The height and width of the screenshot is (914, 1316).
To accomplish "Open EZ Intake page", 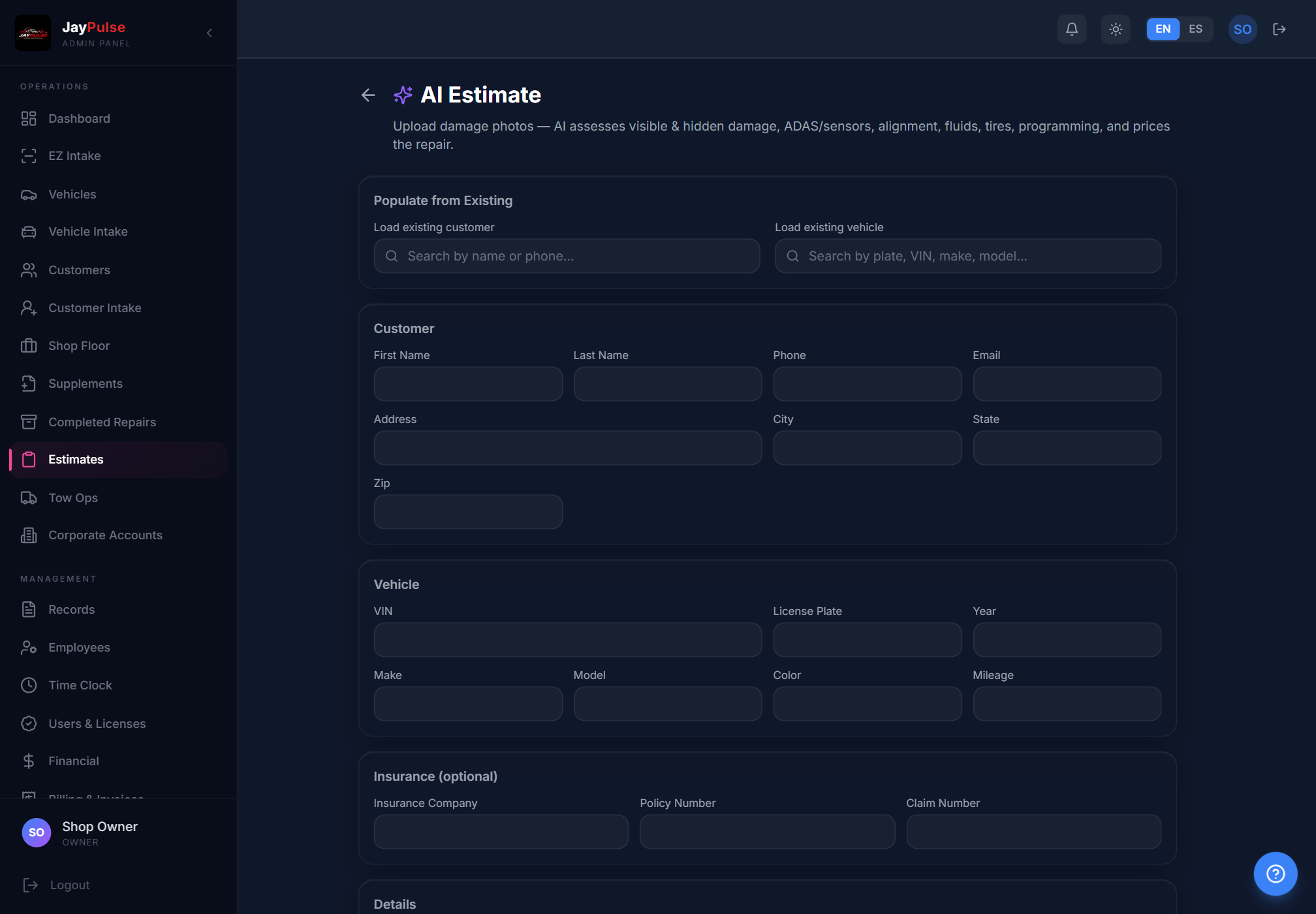I will pyautogui.click(x=118, y=156).
